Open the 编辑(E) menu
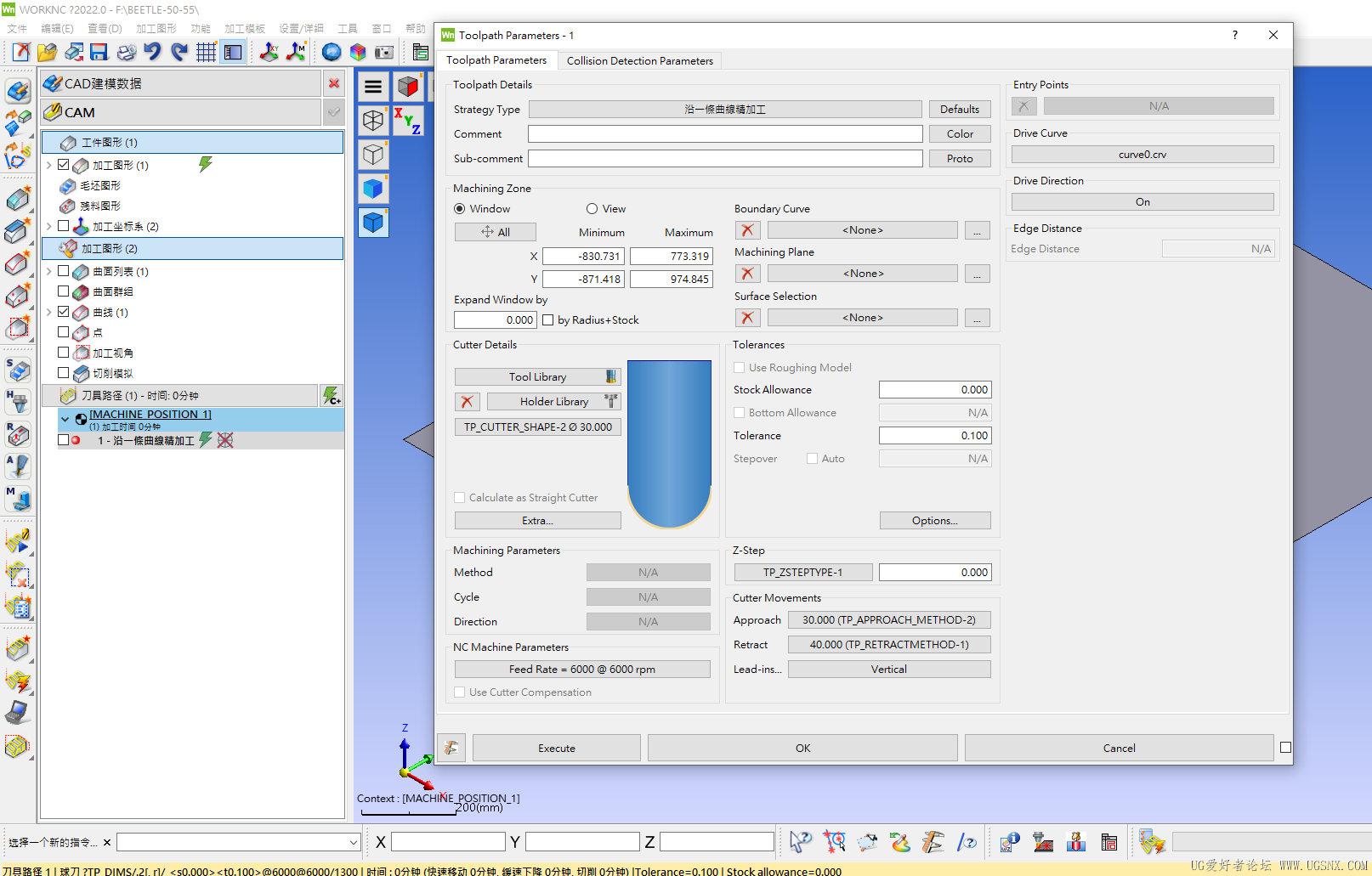Viewport: 1372px width, 876px height. [57, 29]
